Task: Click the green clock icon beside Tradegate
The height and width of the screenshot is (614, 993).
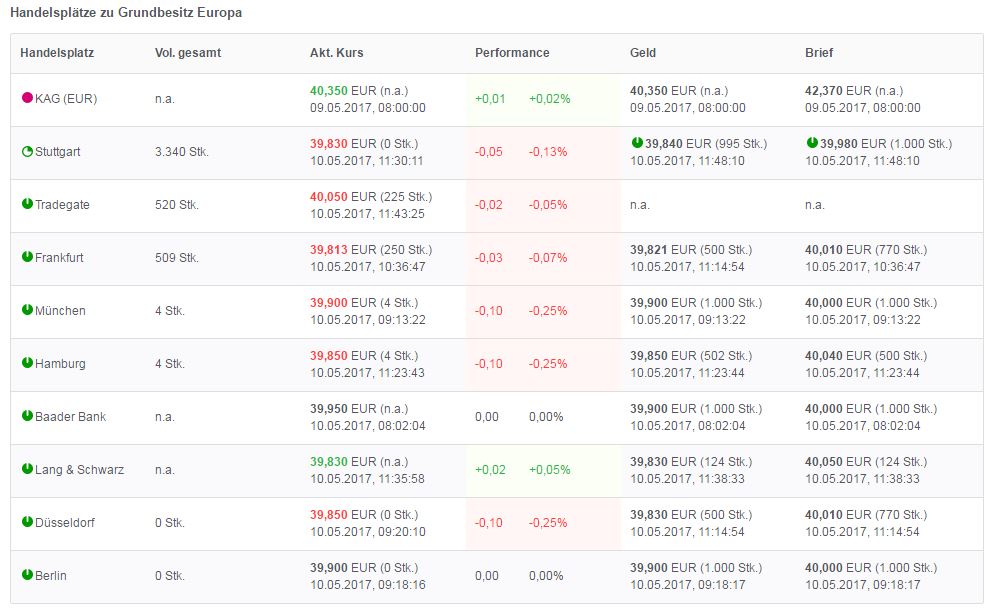Action: coord(27,204)
